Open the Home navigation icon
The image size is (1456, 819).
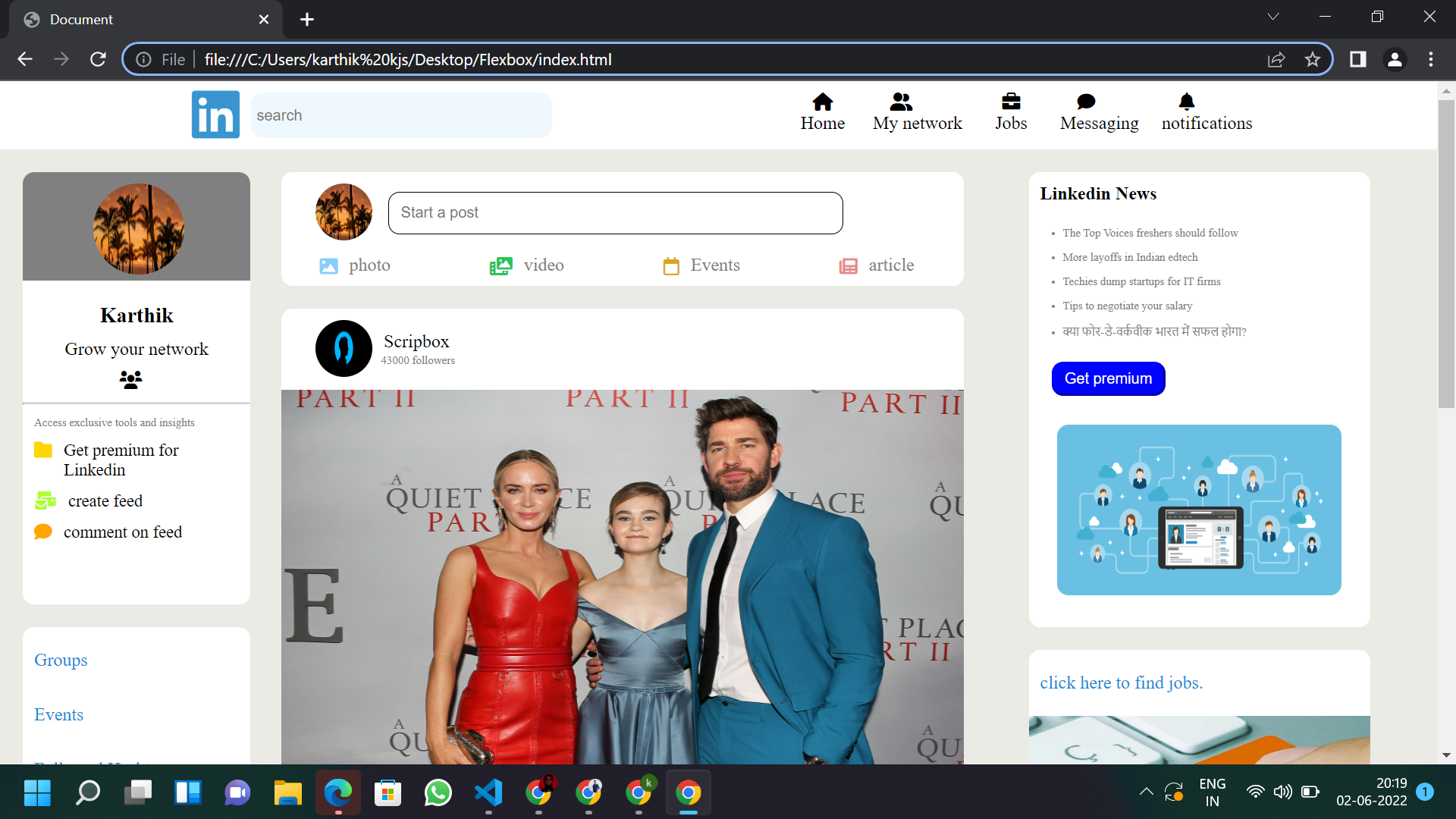tap(822, 102)
